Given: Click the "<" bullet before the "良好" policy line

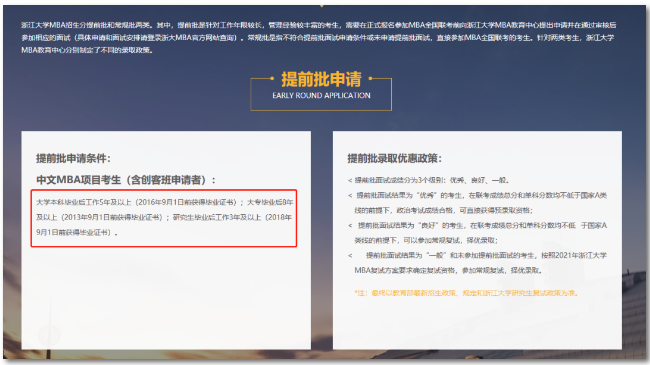Looking at the screenshot, I should tap(350, 226).
